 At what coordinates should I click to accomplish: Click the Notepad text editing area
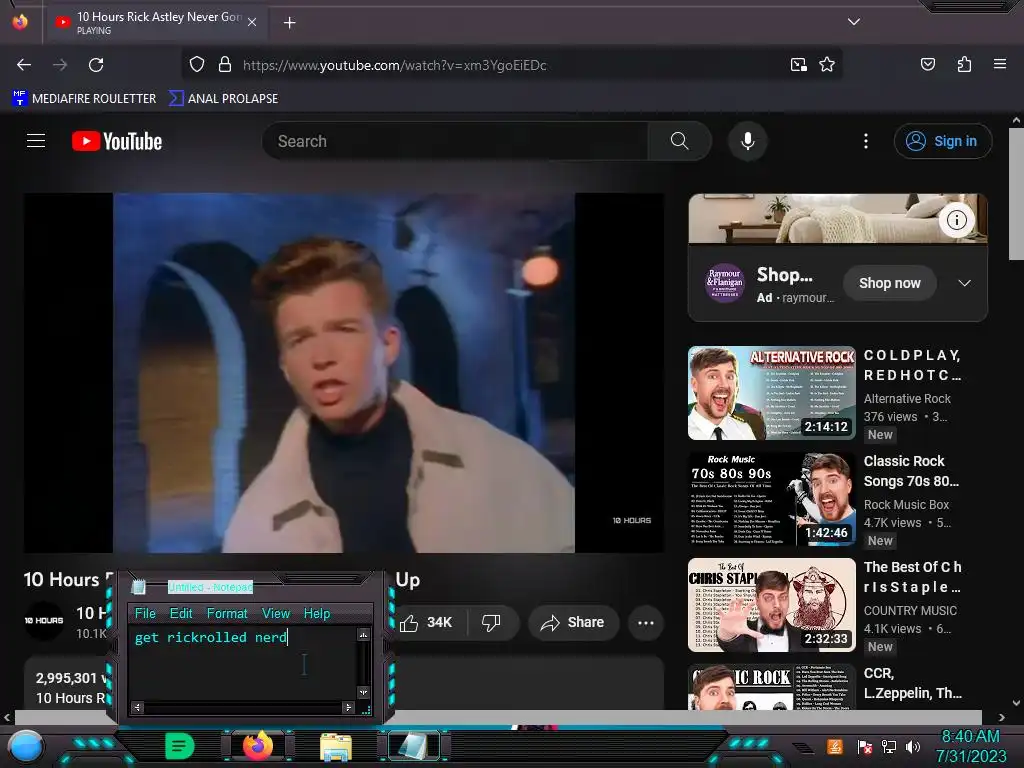pos(243,663)
